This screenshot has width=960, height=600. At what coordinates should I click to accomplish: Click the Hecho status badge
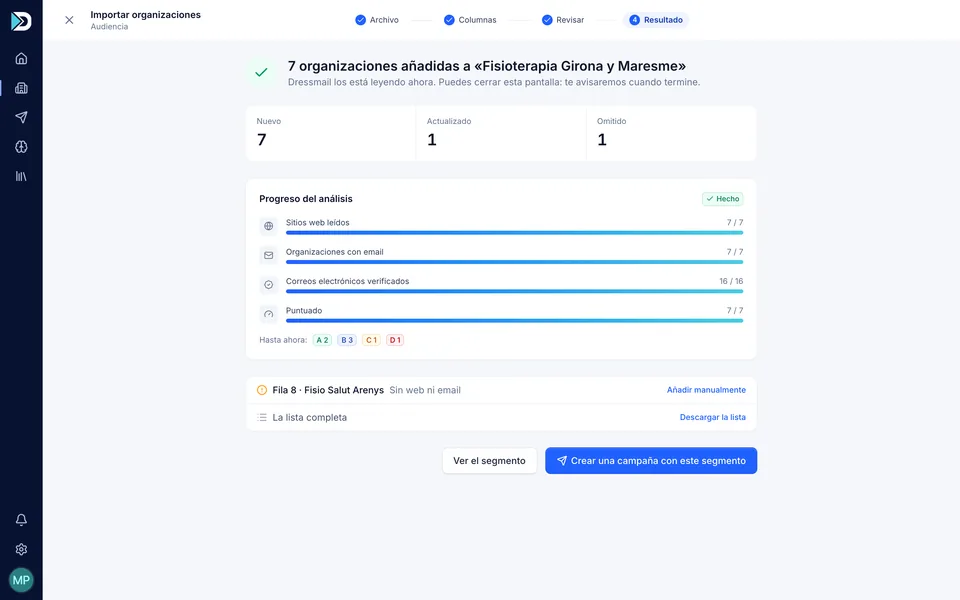[722, 199]
